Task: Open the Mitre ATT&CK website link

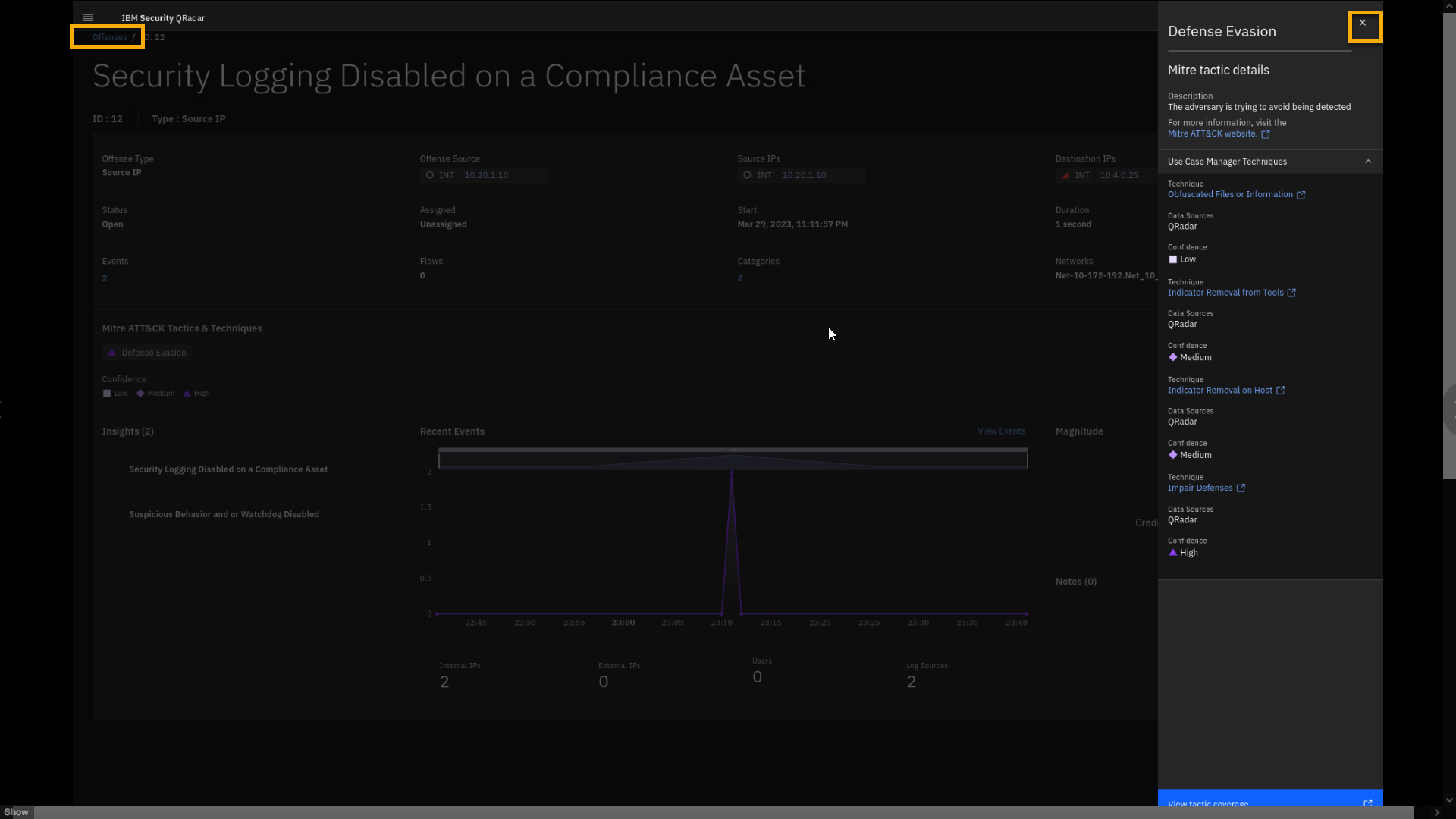Action: (1212, 133)
